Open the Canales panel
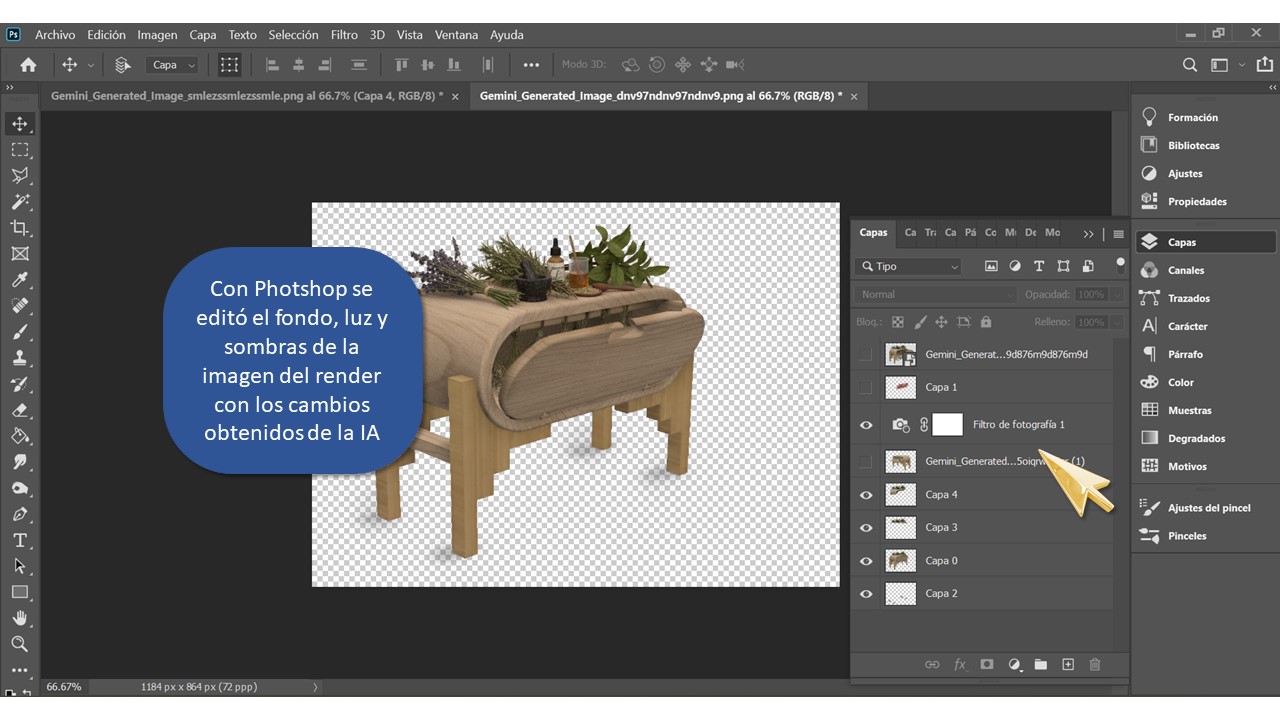The height and width of the screenshot is (720, 1280). 1186,270
